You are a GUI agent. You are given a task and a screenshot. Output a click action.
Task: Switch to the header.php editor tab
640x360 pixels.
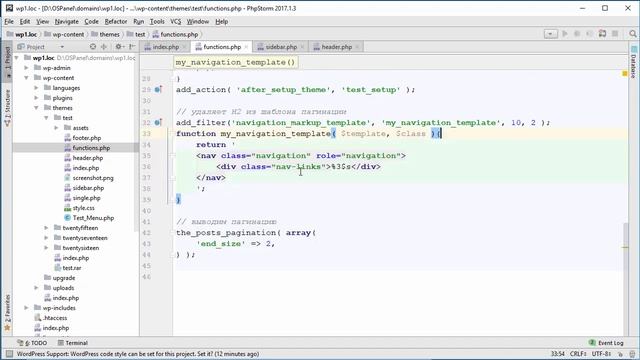pyautogui.click(x=336, y=47)
